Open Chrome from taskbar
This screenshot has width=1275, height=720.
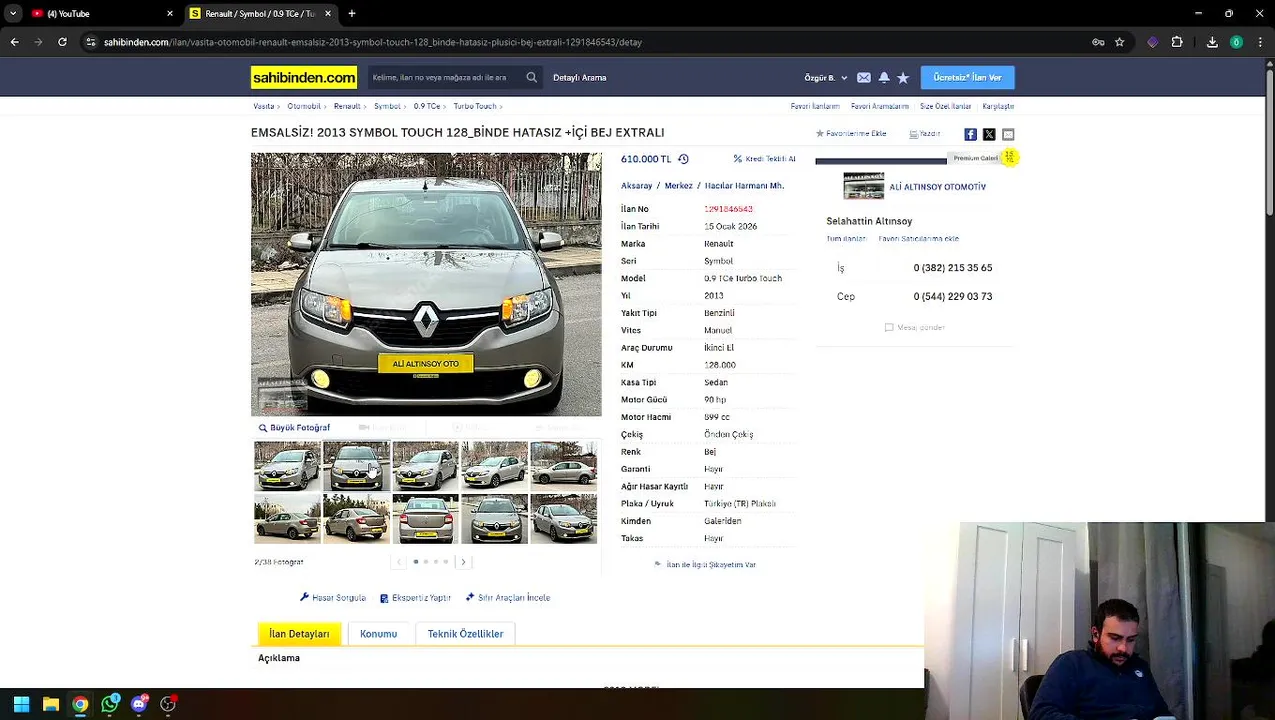pos(80,704)
